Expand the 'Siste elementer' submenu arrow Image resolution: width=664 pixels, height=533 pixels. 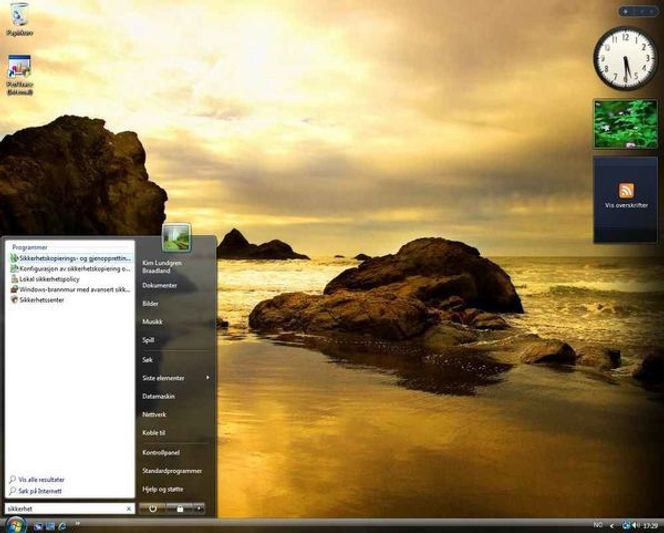[x=208, y=378]
